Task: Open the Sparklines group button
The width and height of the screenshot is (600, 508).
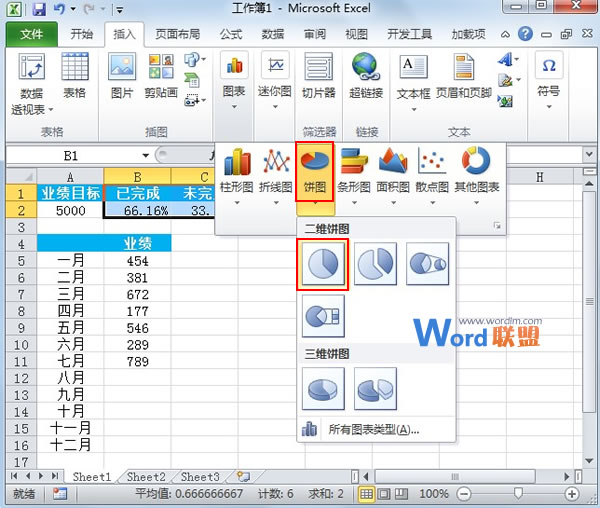Action: [275, 81]
